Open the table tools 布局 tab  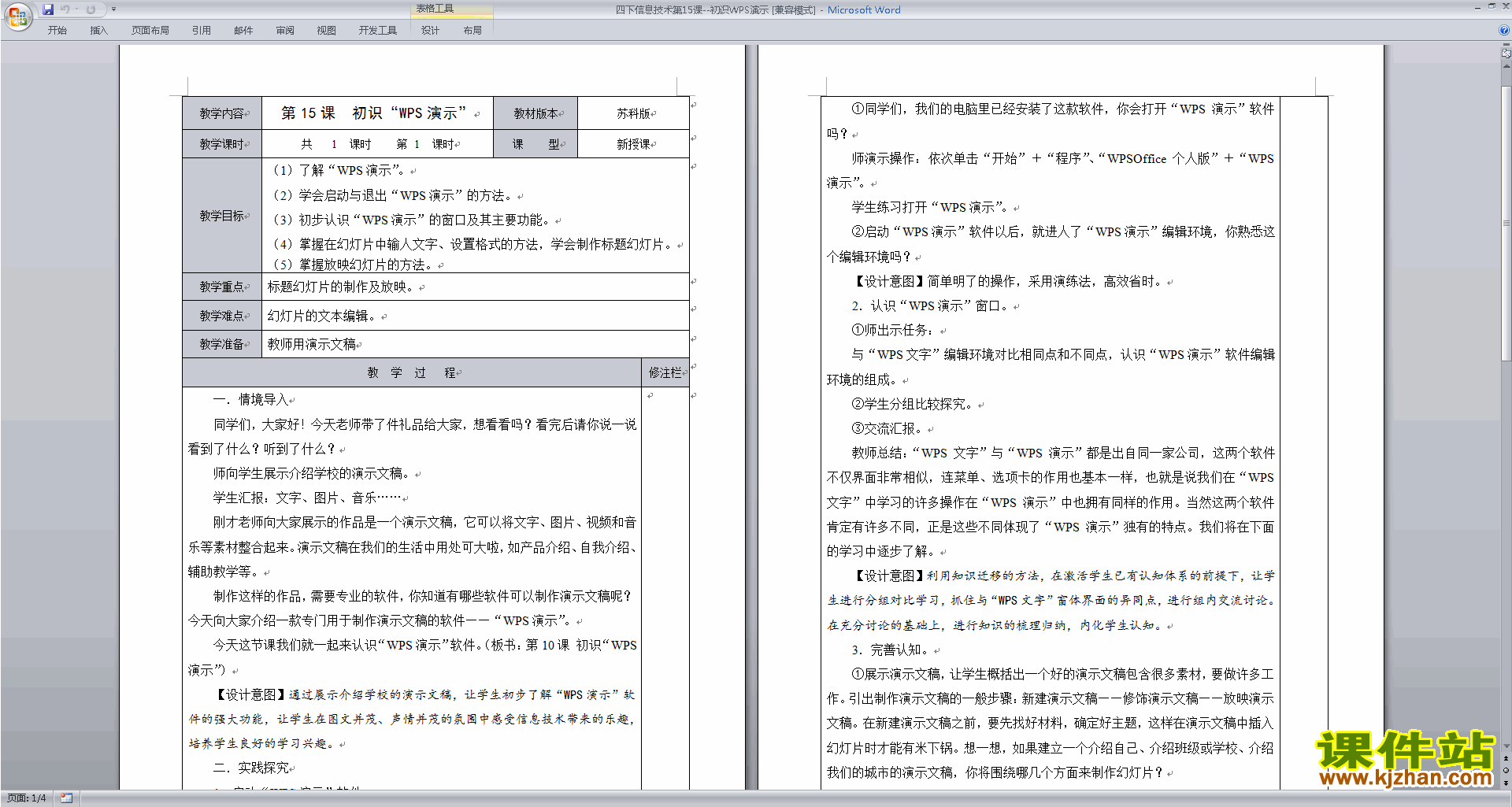click(x=472, y=31)
